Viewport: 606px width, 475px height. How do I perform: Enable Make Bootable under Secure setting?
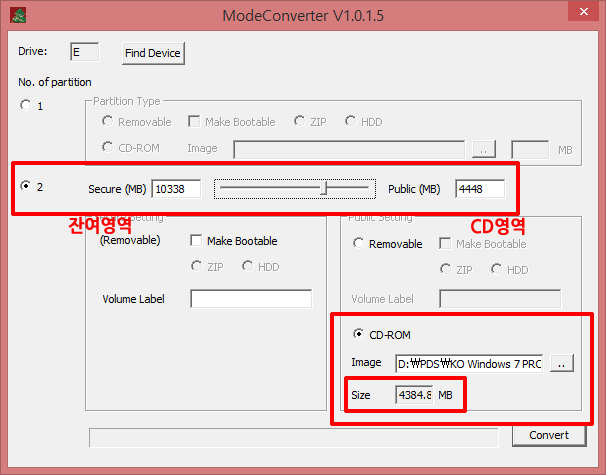(x=196, y=241)
